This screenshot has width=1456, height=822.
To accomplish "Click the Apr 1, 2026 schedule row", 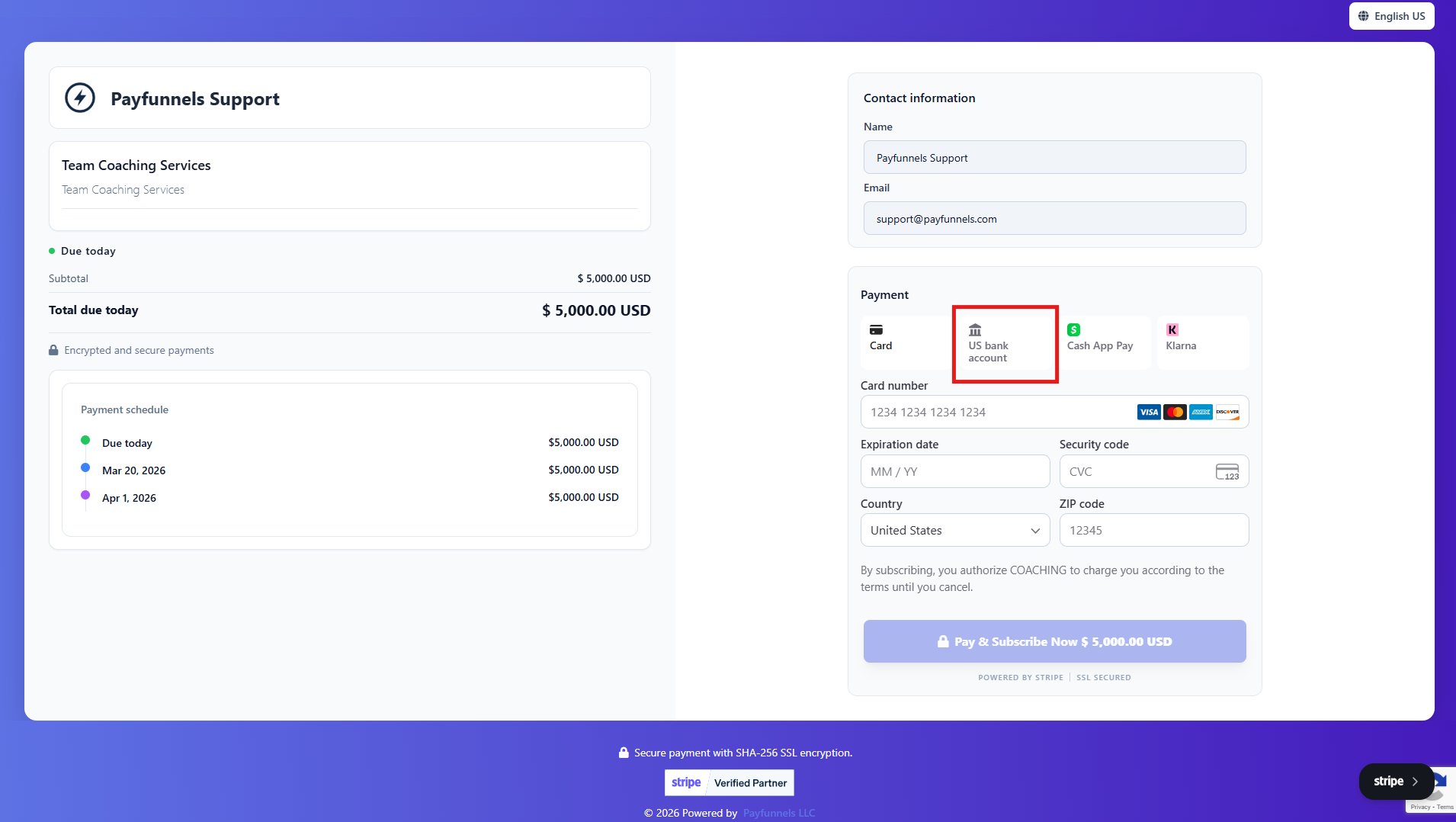I will pos(350,497).
